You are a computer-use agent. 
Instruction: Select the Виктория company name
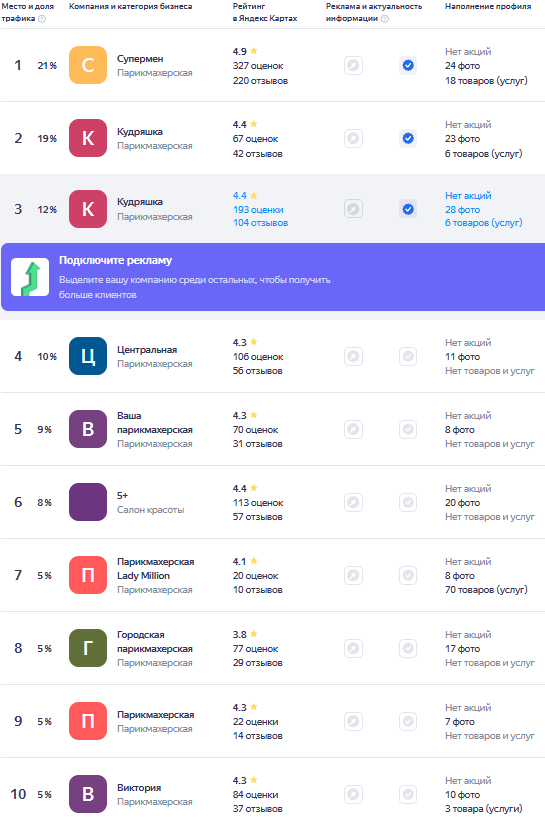click(x=139, y=788)
